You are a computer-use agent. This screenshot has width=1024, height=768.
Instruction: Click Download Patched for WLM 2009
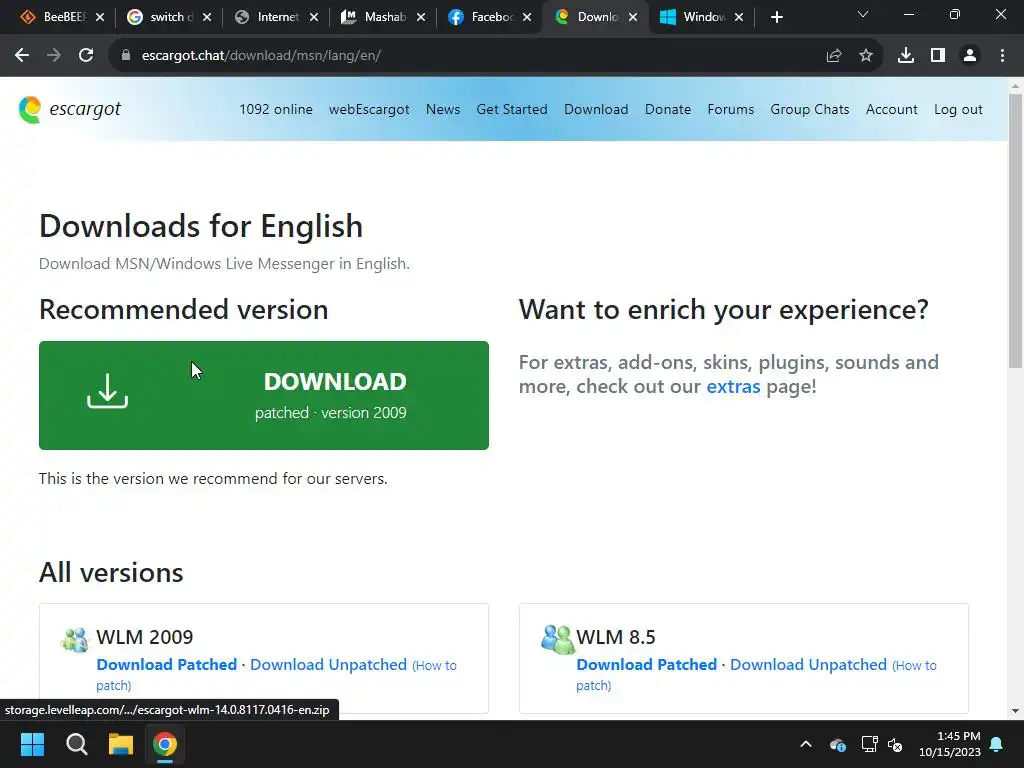pyautogui.click(x=167, y=665)
